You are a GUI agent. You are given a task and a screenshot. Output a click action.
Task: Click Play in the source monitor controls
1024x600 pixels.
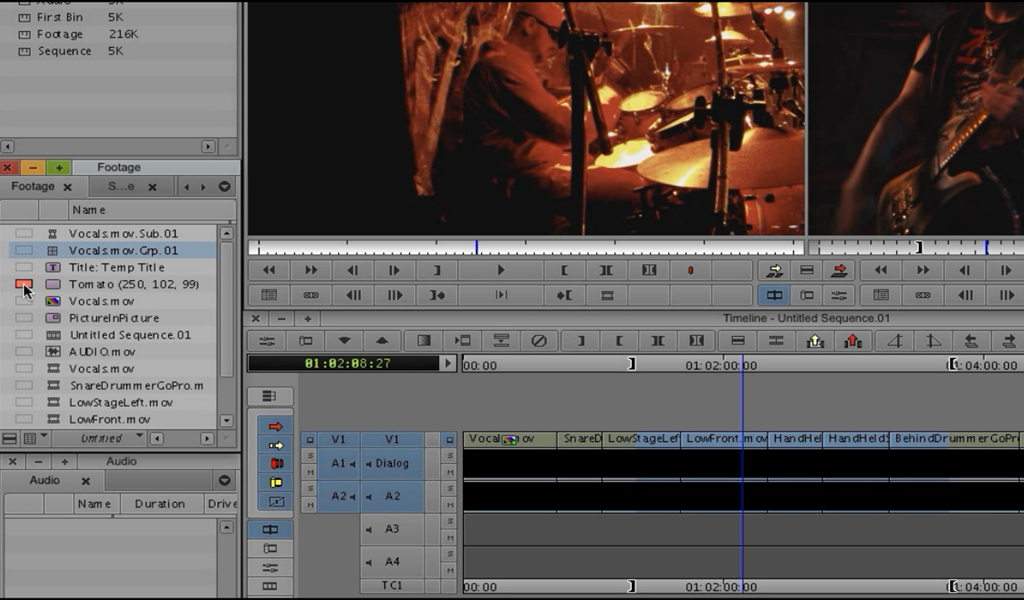[x=500, y=270]
